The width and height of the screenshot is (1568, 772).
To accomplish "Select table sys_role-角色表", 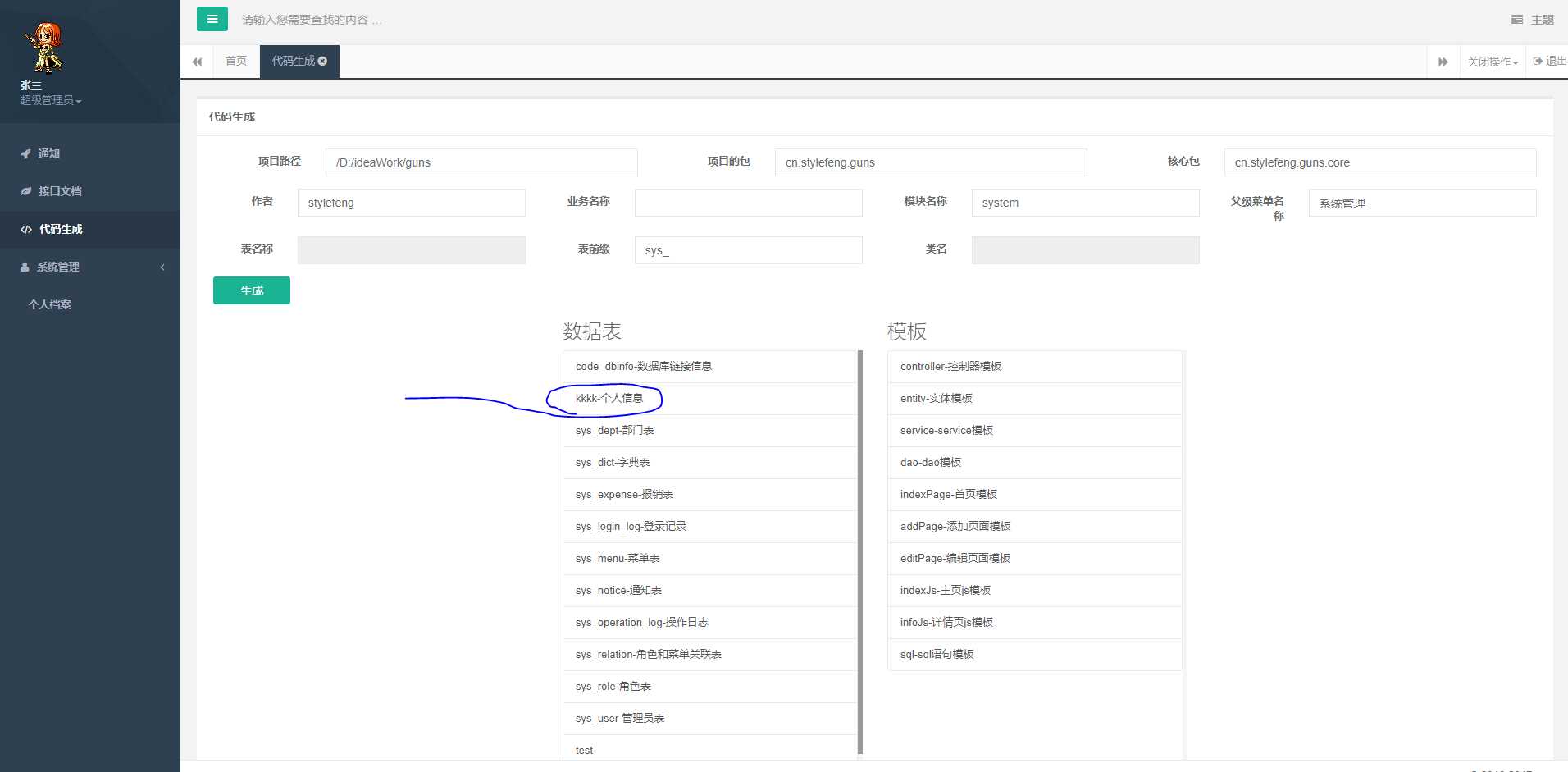I will (710, 687).
